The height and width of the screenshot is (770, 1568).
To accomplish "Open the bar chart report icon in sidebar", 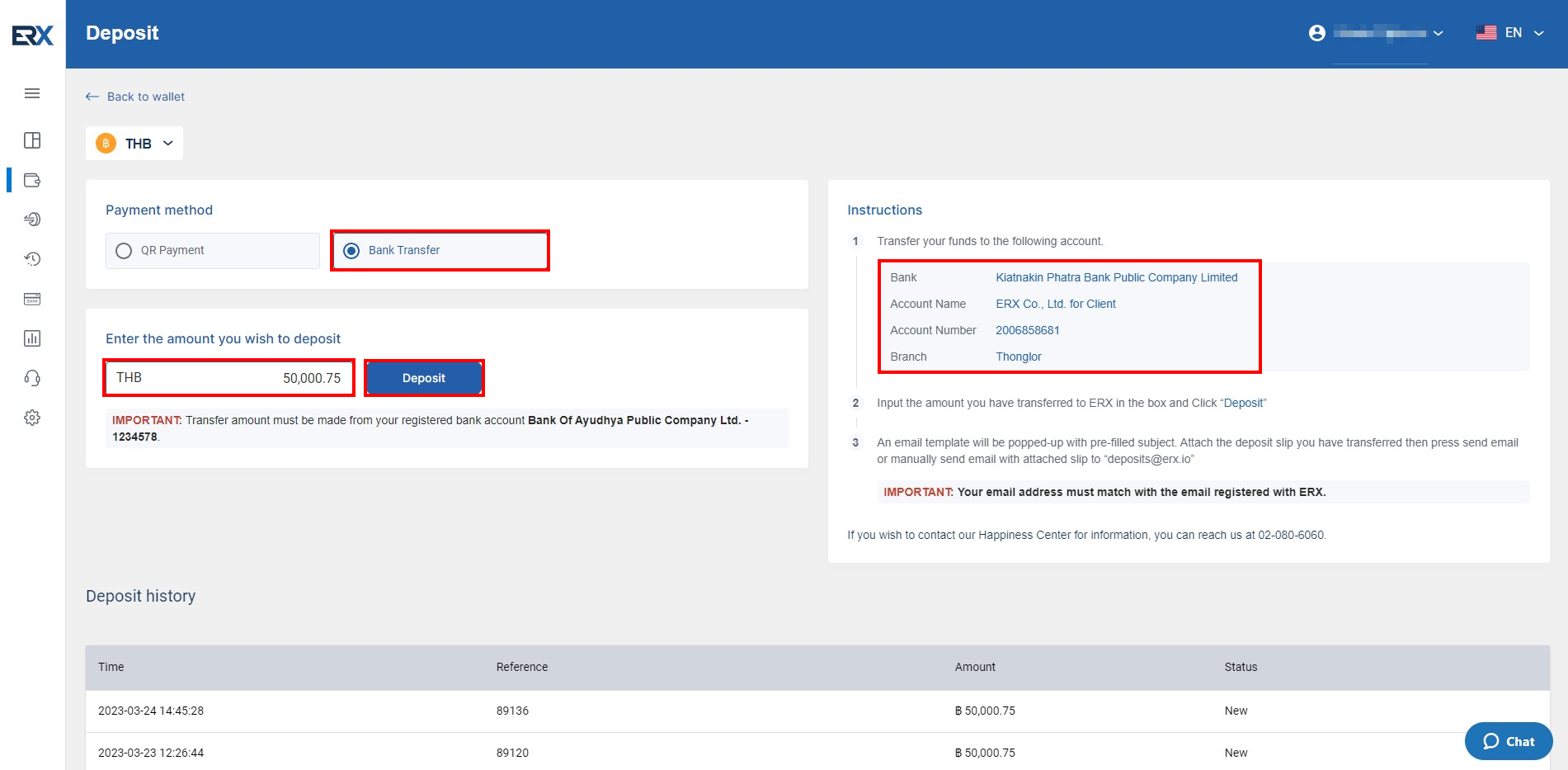I will [32, 338].
